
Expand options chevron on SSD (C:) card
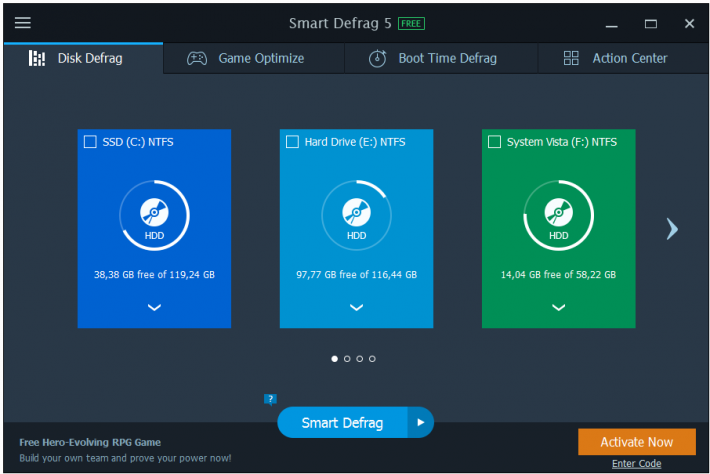click(x=154, y=307)
